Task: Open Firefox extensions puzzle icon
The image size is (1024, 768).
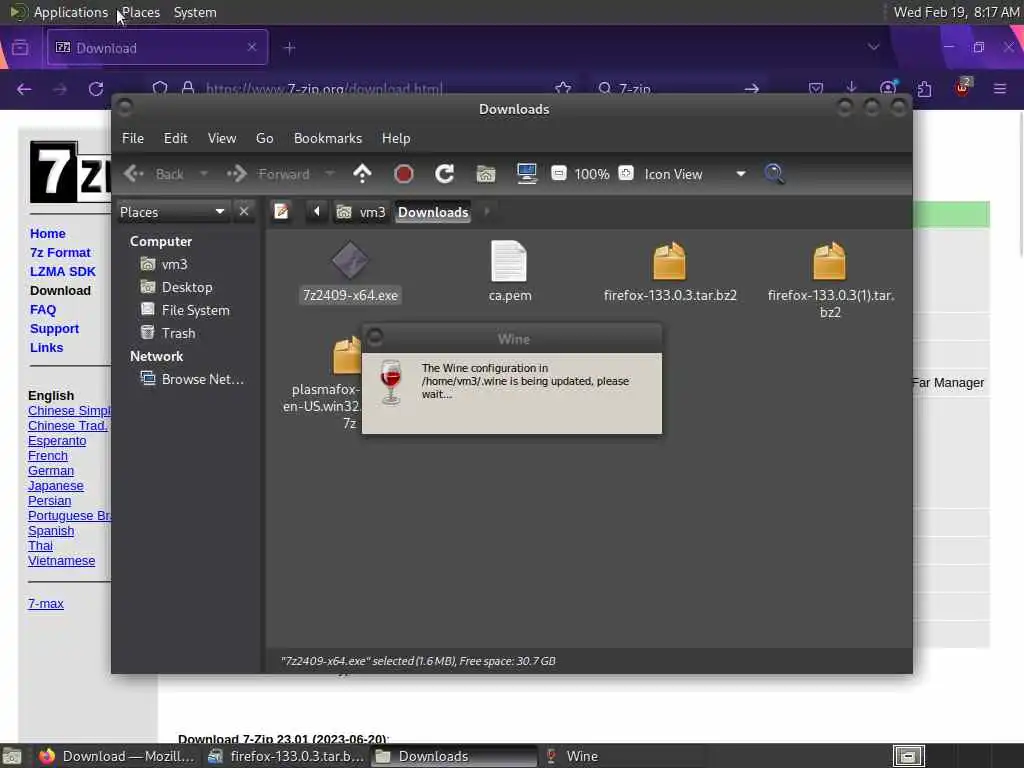Action: tap(924, 89)
